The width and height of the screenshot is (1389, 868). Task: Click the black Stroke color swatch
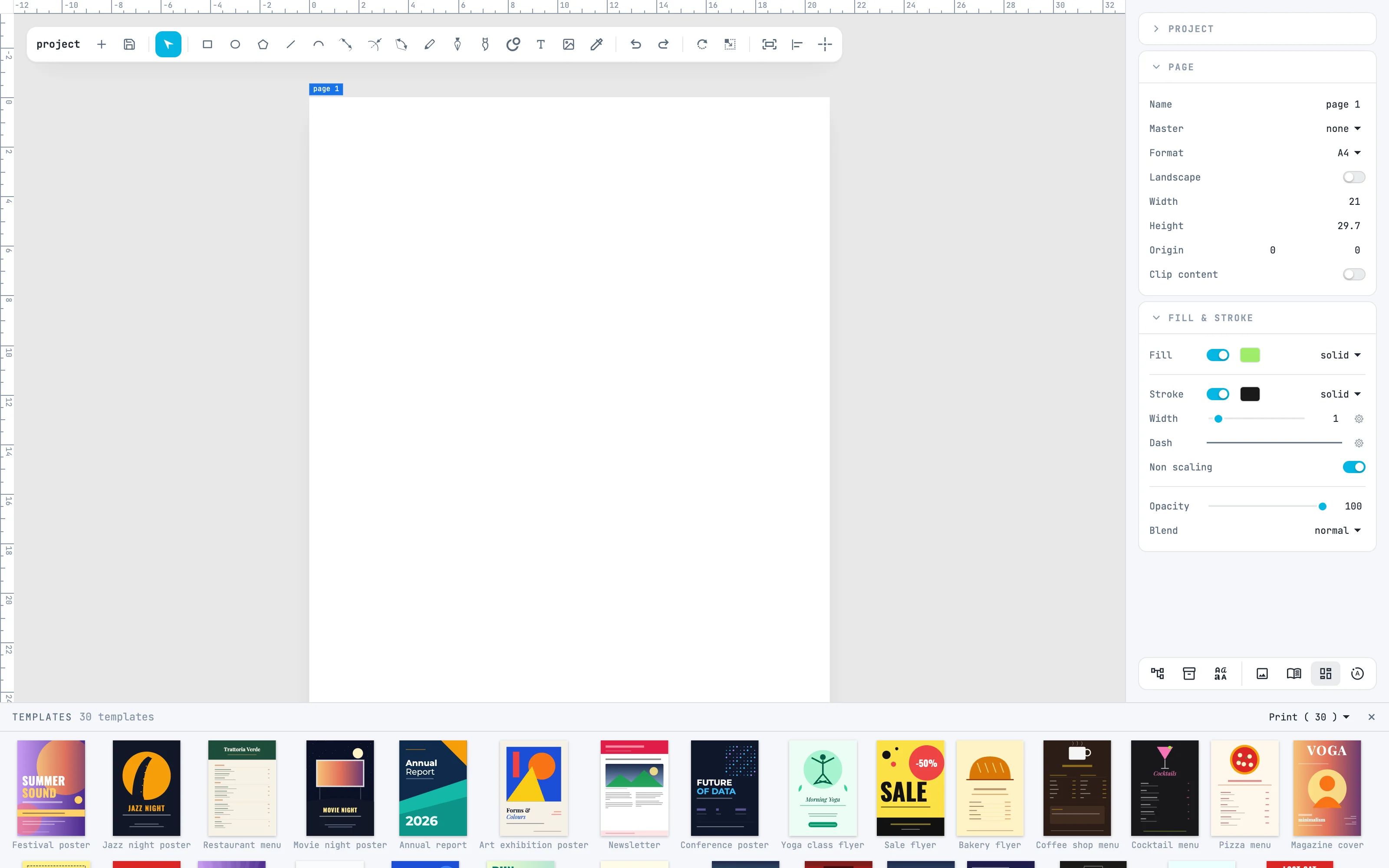(1250, 395)
